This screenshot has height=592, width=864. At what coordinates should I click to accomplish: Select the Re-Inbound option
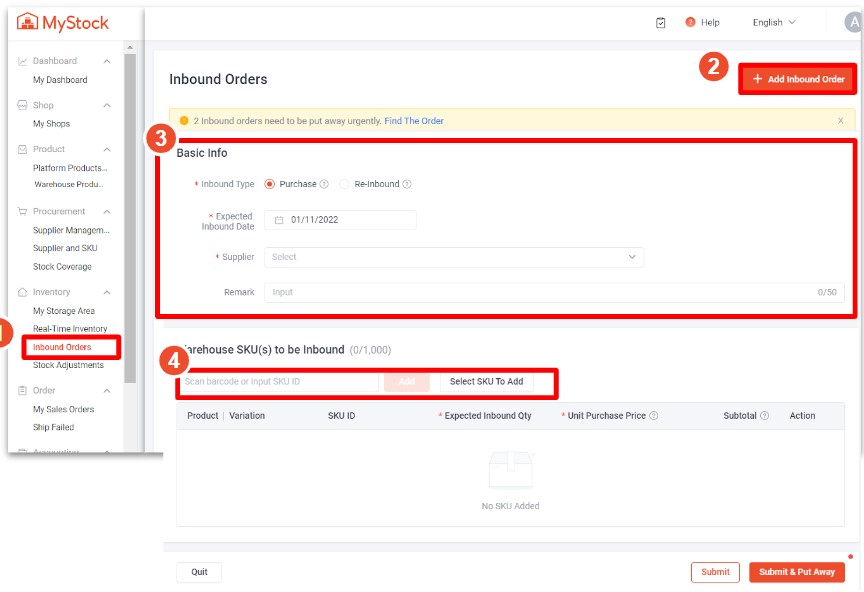pyautogui.click(x=344, y=183)
